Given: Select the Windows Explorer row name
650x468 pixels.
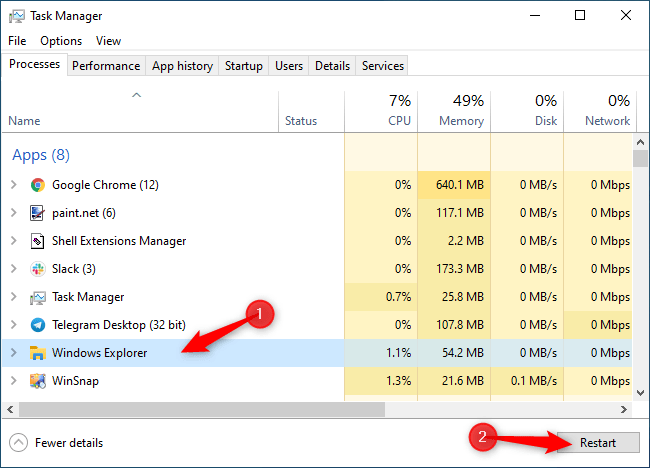Looking at the screenshot, I should click(99, 353).
